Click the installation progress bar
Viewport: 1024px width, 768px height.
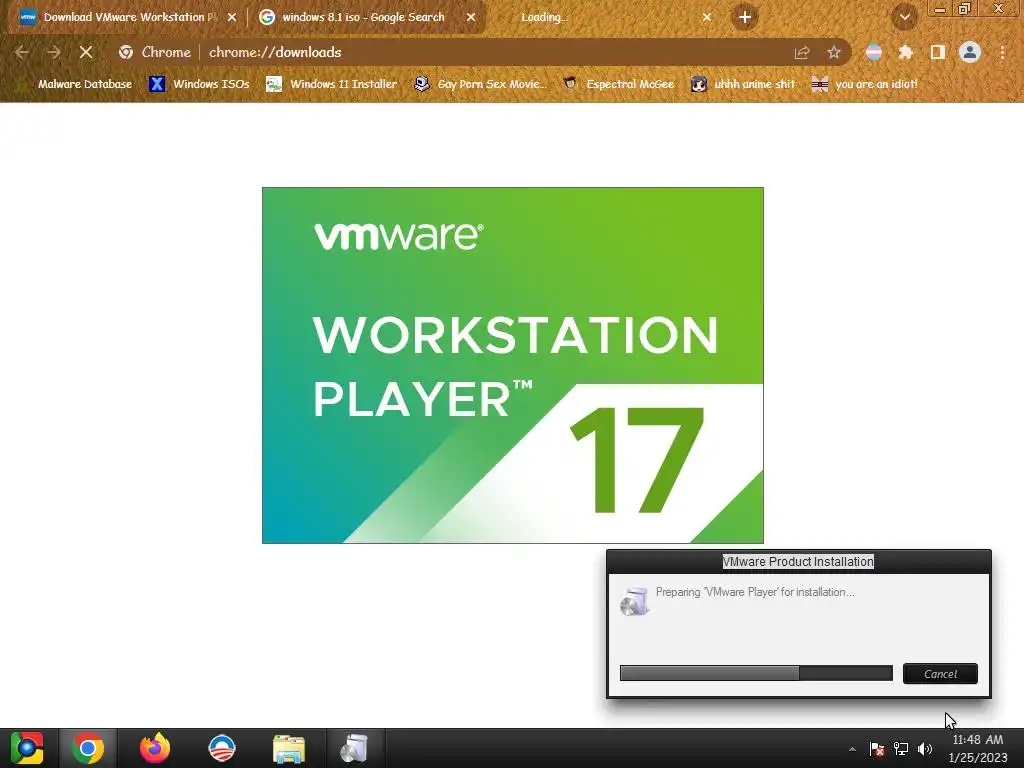tap(756, 673)
